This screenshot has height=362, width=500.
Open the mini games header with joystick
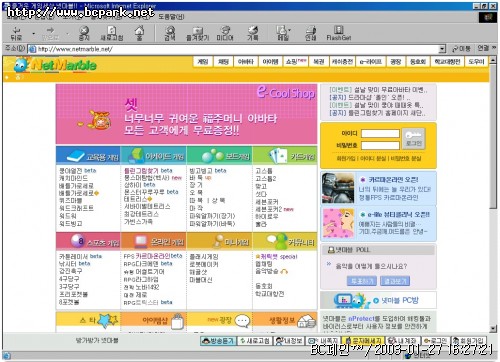tap(219, 241)
